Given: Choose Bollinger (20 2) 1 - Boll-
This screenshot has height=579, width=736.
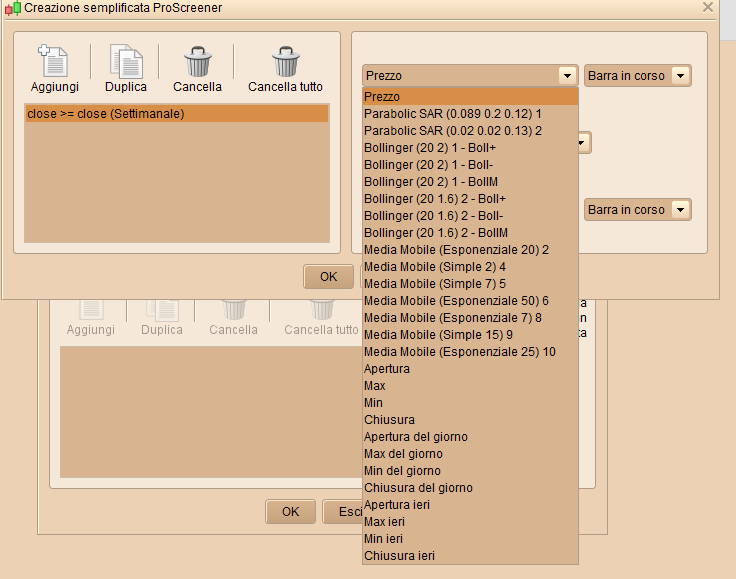Looking at the screenshot, I should click(x=470, y=165).
